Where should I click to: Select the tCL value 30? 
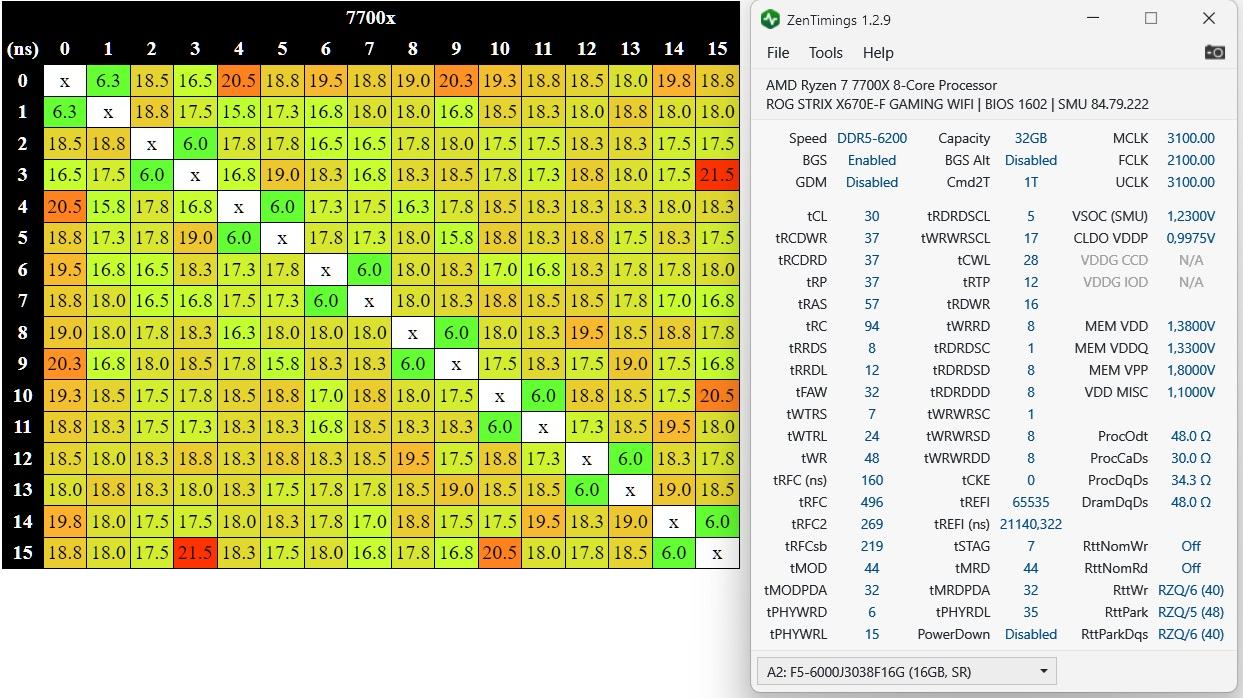click(872, 216)
